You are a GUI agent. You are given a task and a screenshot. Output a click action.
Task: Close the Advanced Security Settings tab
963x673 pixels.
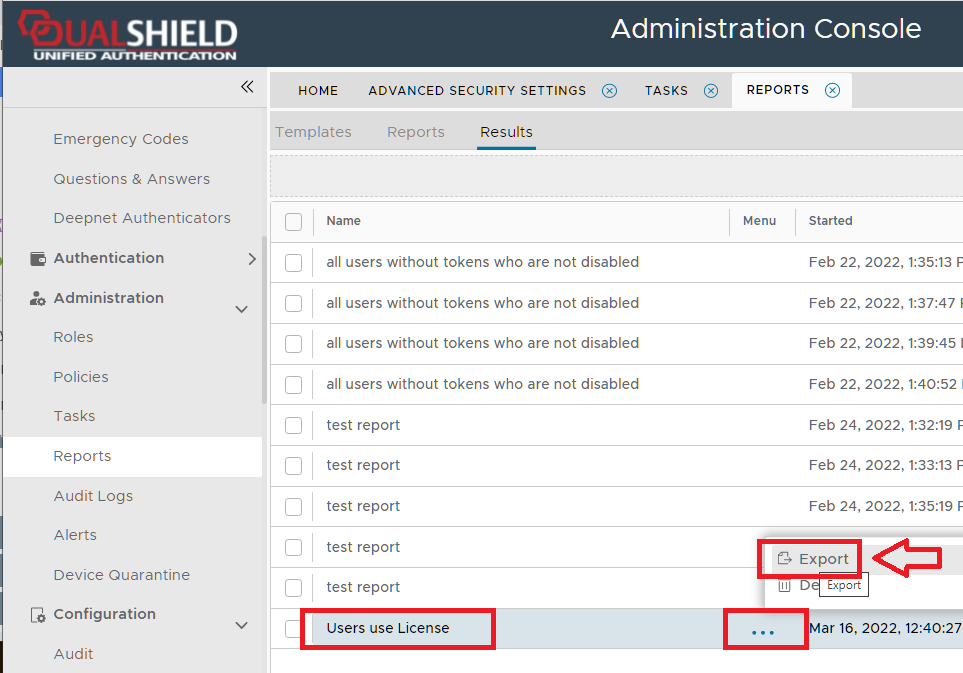click(x=609, y=90)
